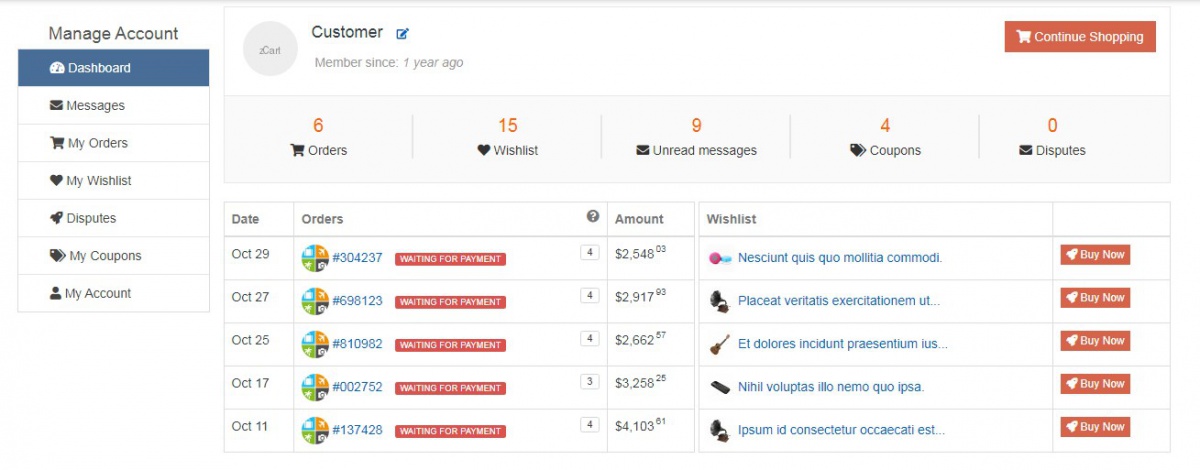The image size is (1200, 470).
Task: Open Messages in the sidebar
Action: [x=113, y=106]
